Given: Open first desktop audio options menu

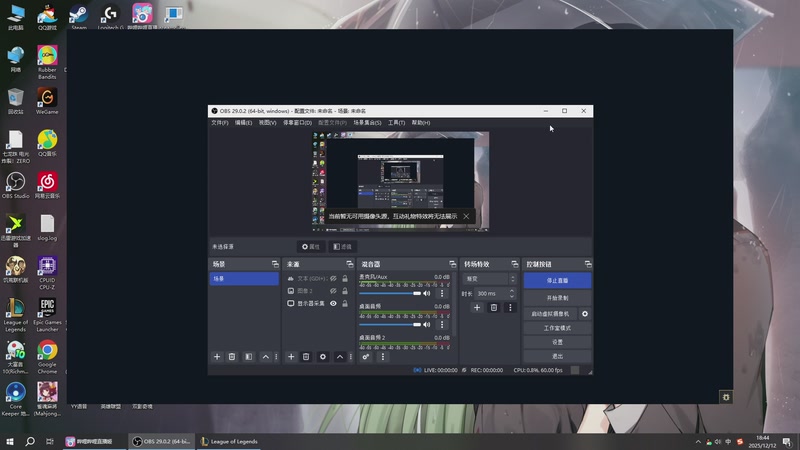Looking at the screenshot, I should (442, 324).
